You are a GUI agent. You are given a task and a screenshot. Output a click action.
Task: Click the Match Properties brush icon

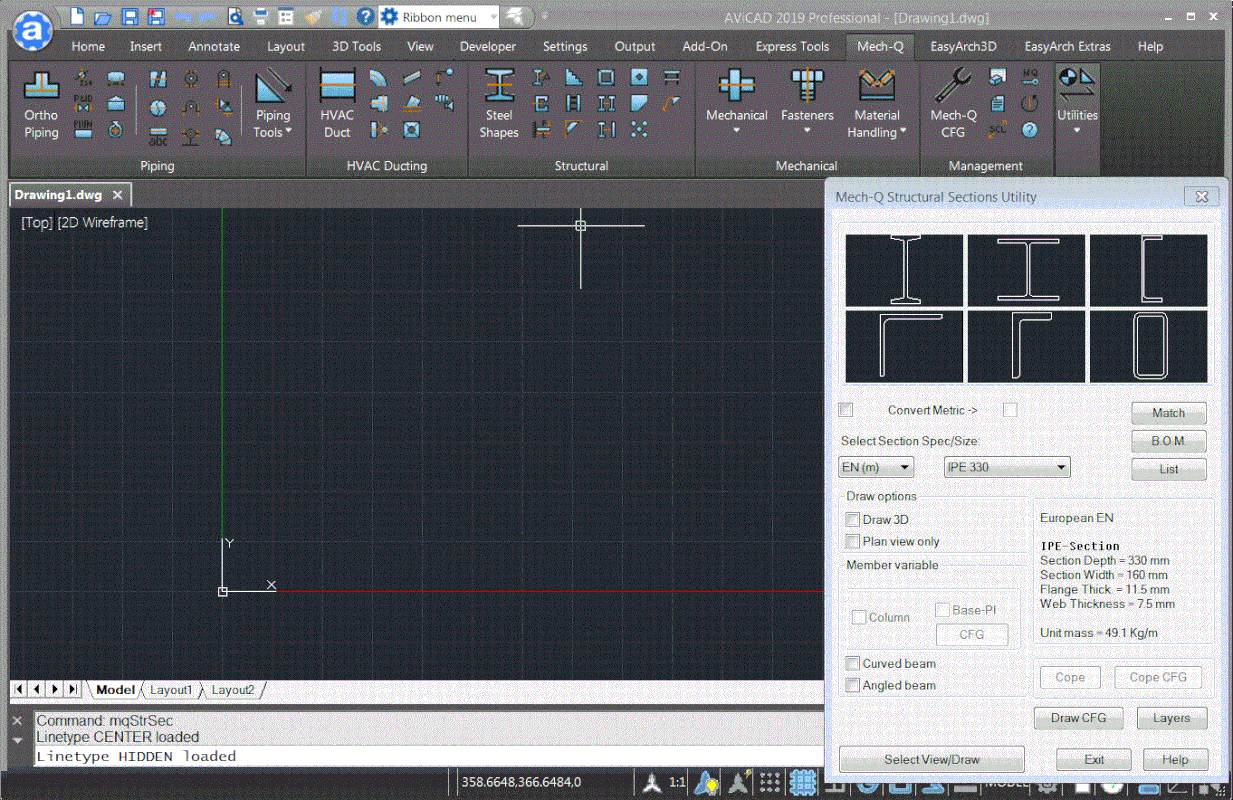click(313, 17)
